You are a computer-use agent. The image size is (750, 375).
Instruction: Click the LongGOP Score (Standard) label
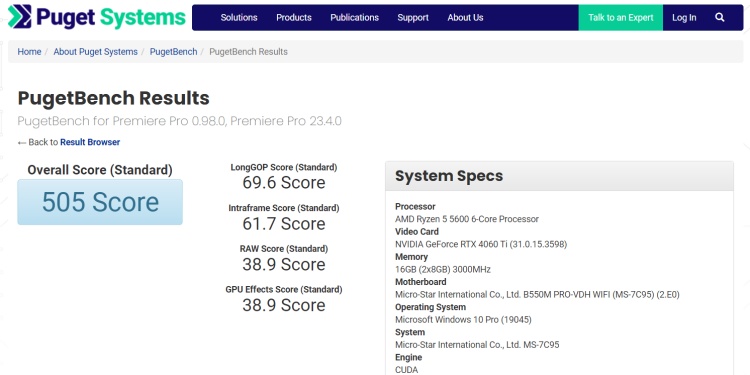[284, 167]
